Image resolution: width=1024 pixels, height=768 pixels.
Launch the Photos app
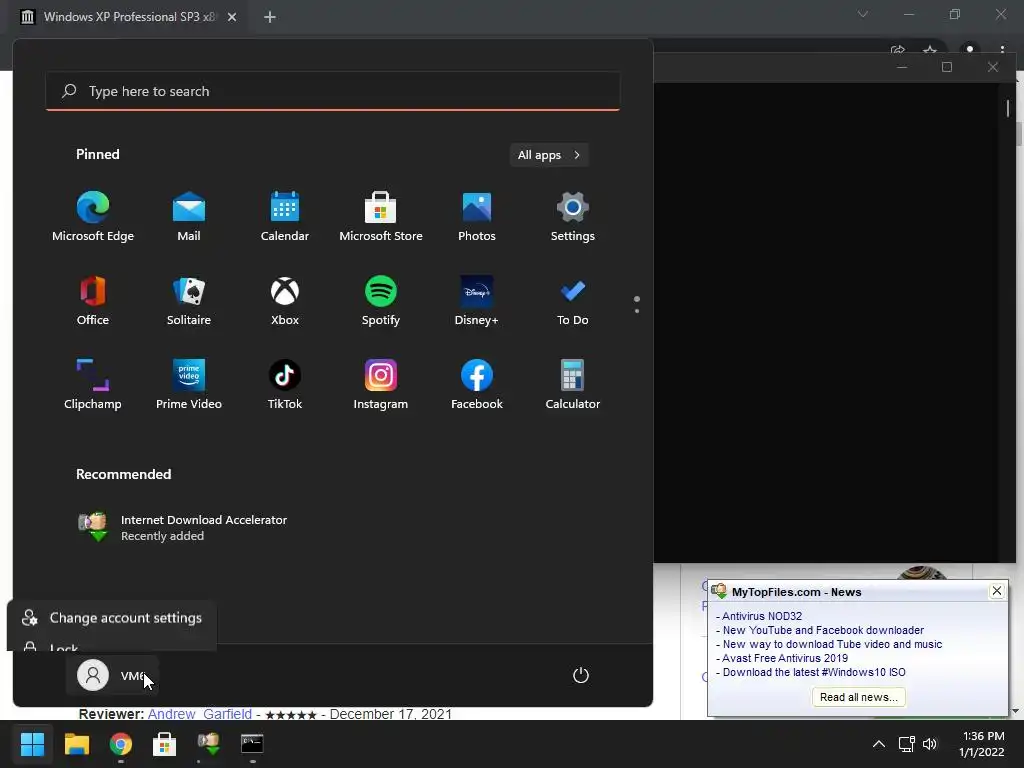[477, 217]
